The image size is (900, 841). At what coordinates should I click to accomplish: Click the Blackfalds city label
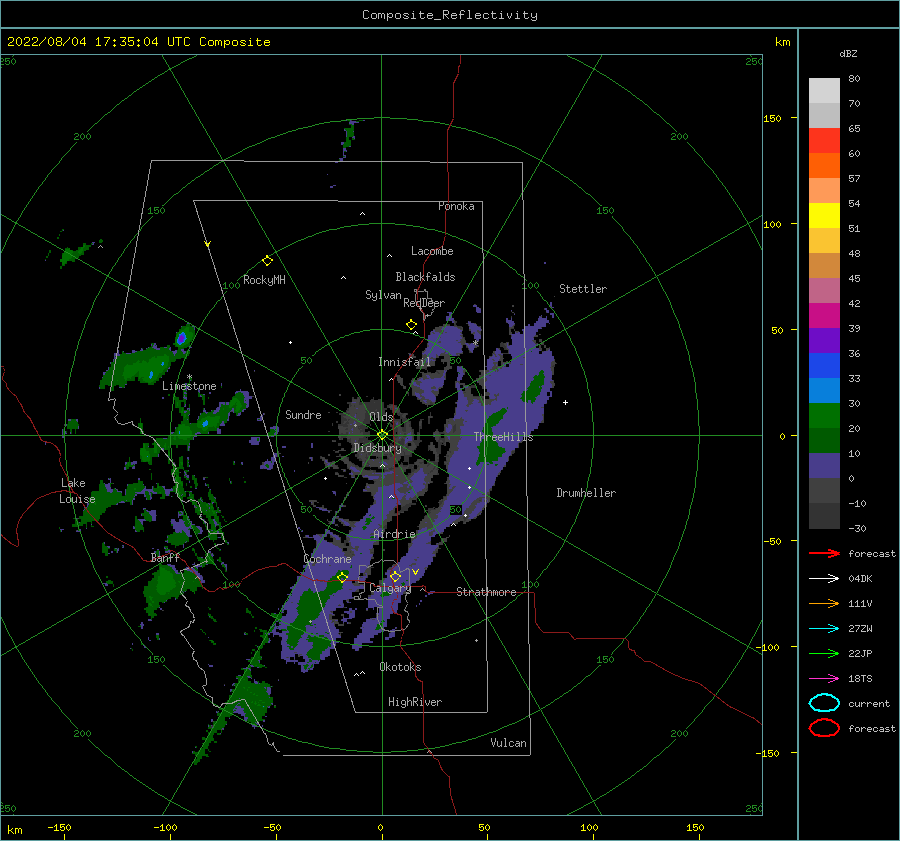point(425,277)
